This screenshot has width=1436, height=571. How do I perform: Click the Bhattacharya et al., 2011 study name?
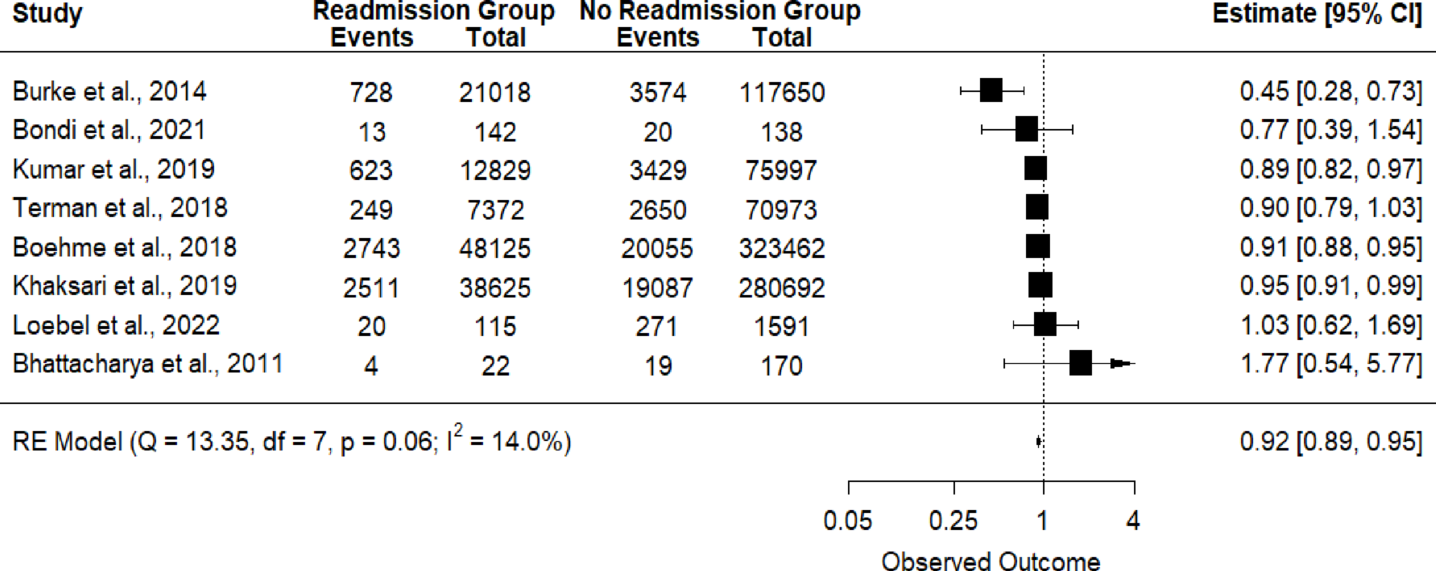point(148,363)
